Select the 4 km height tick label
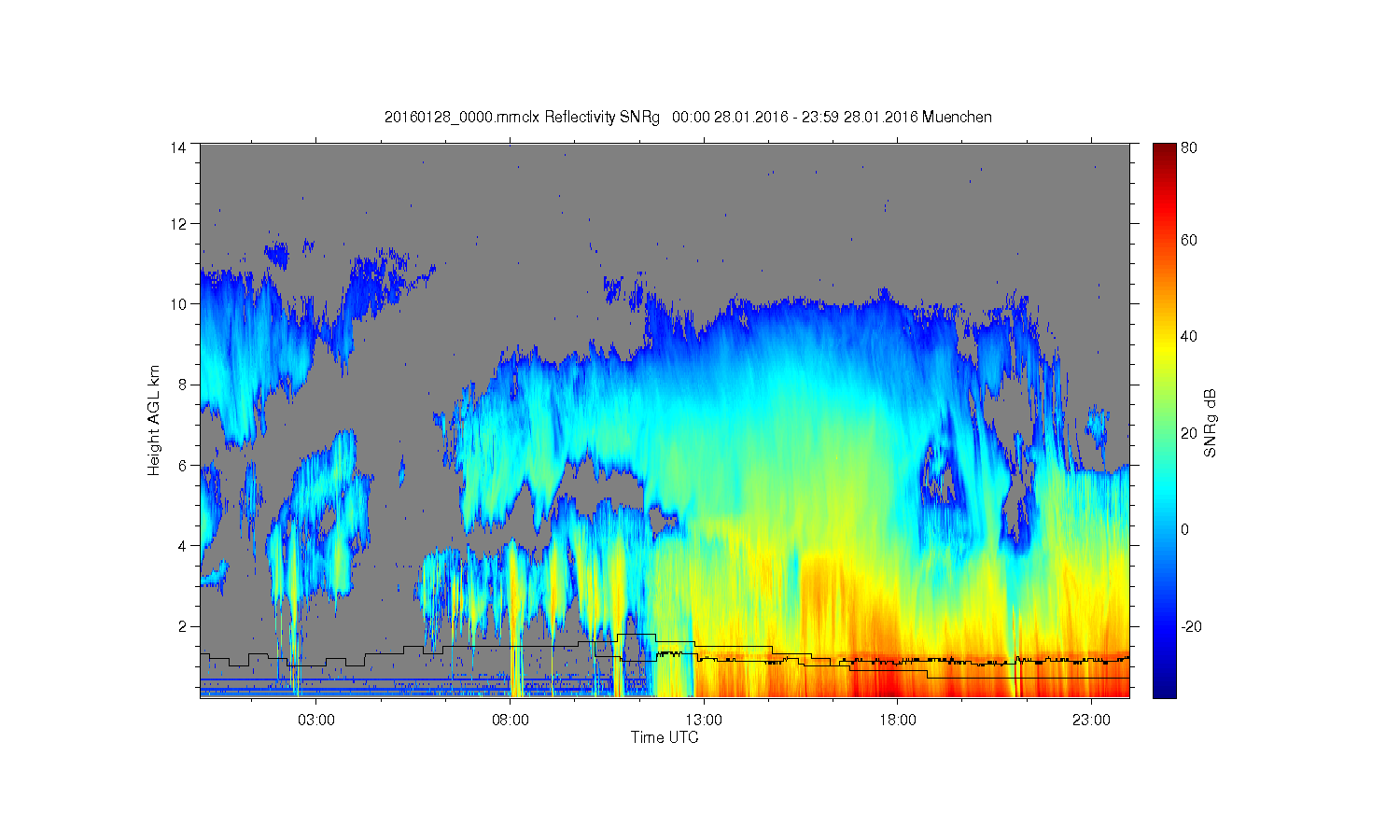The height and width of the screenshot is (840, 1400). click(182, 545)
